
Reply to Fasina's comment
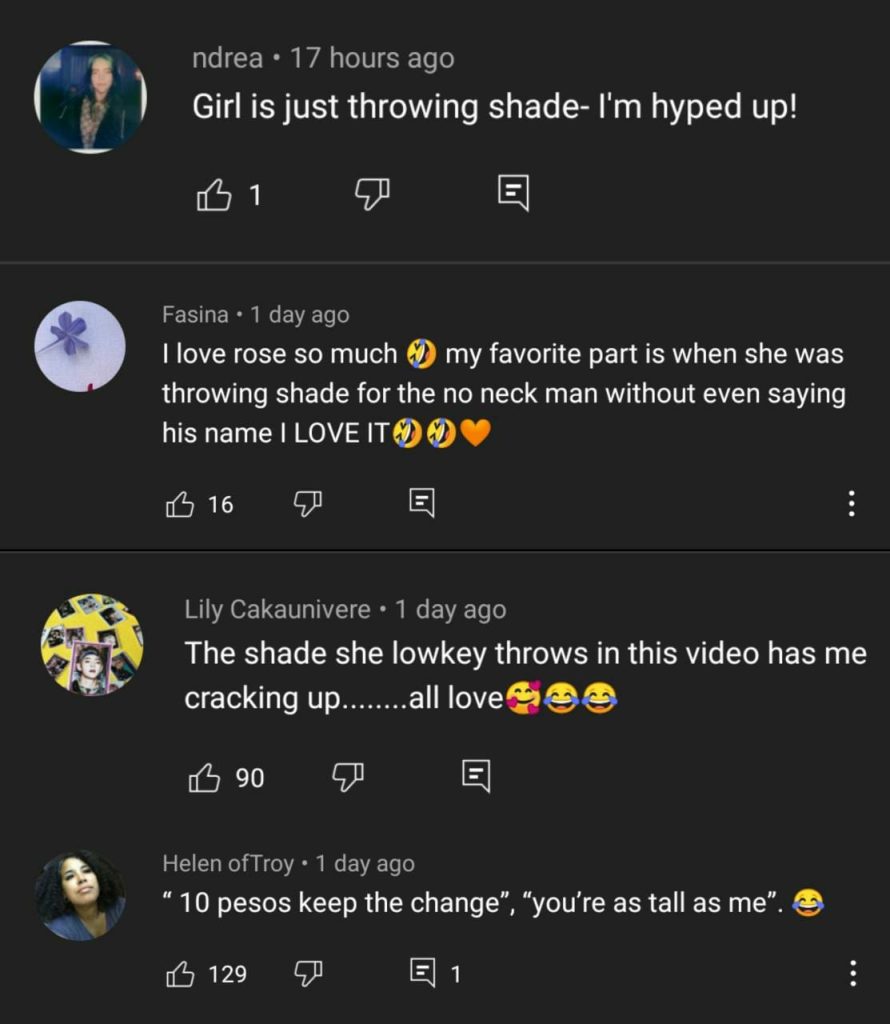(422, 503)
